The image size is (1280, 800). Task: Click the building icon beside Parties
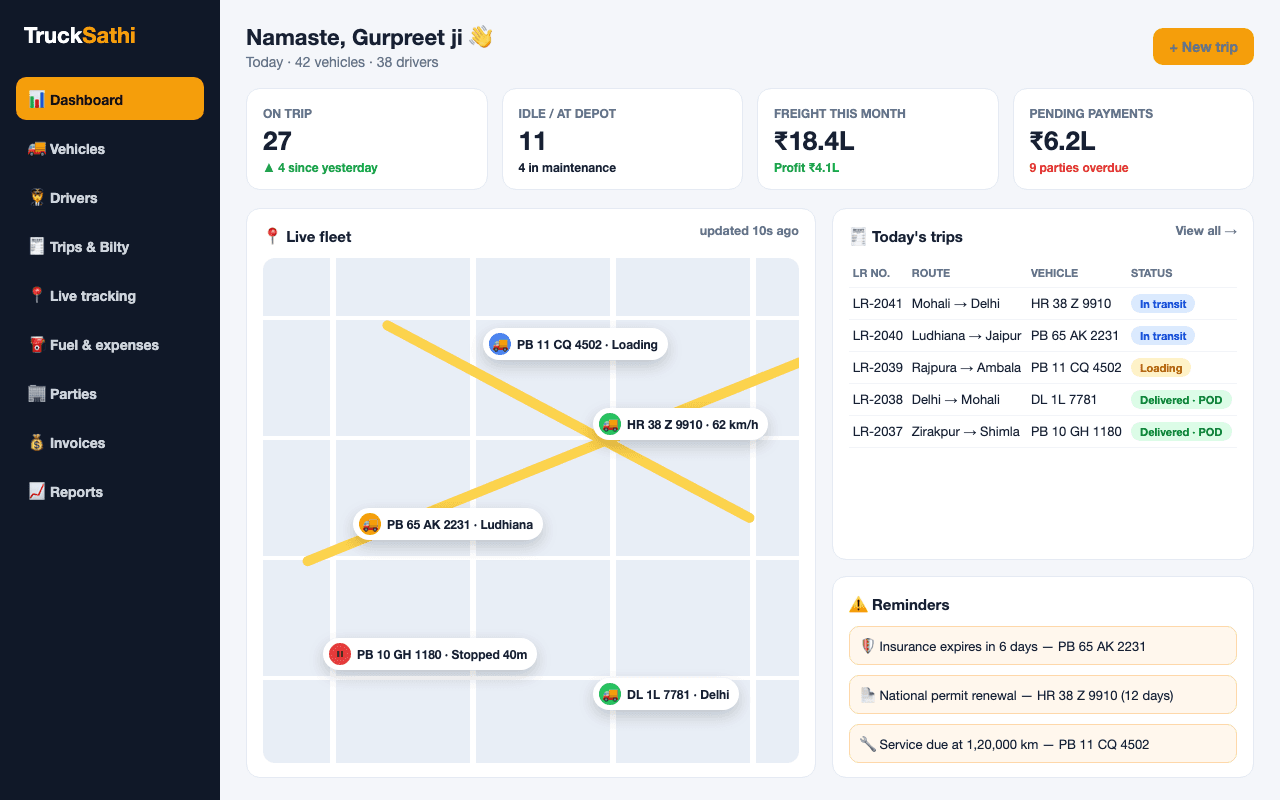[36, 393]
